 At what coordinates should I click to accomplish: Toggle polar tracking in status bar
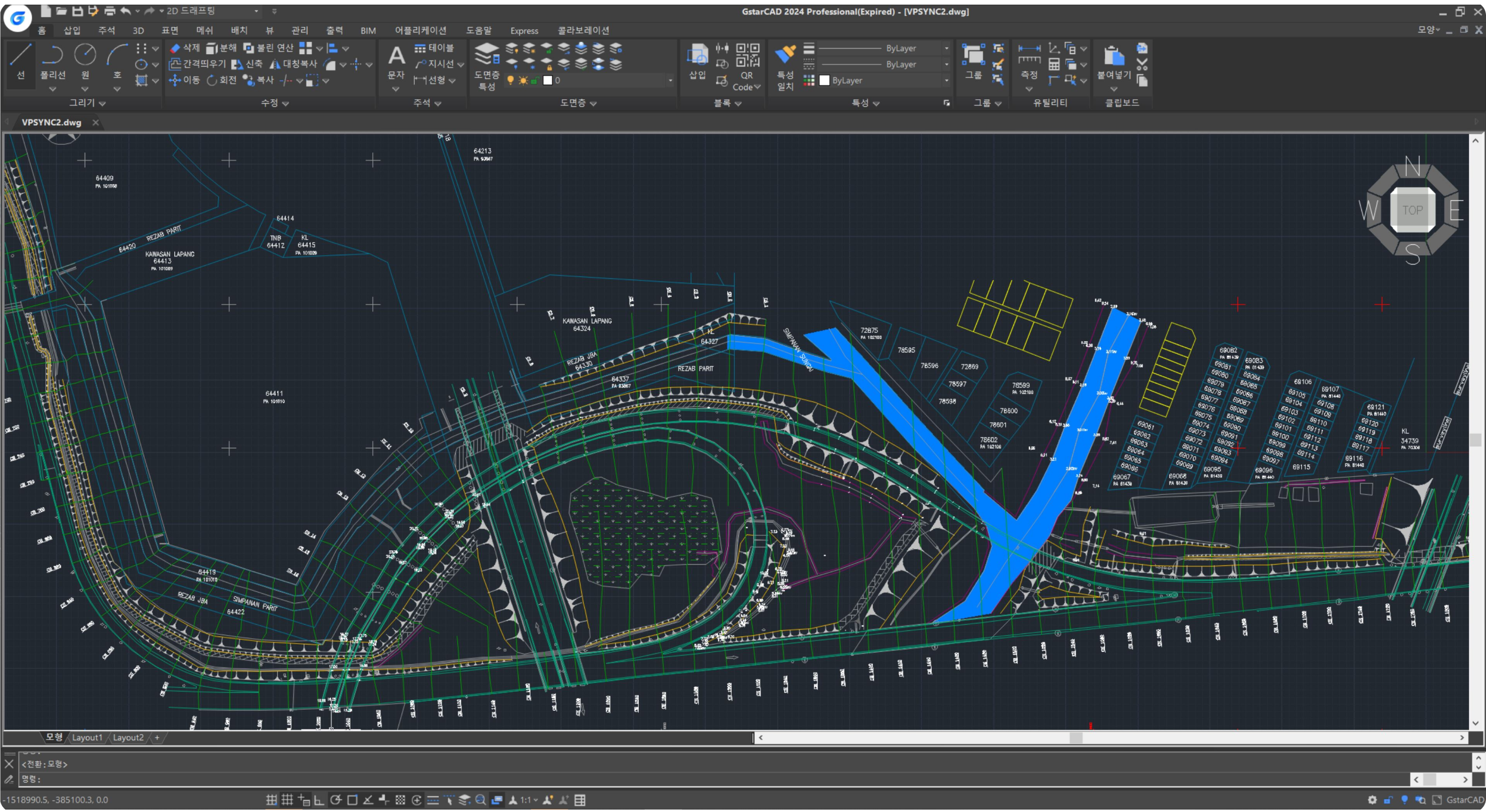pos(335,800)
